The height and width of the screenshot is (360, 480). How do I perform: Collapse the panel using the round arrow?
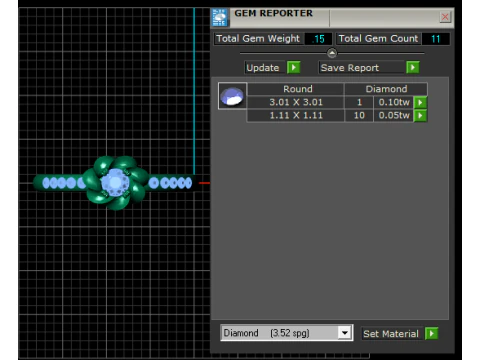(x=332, y=53)
